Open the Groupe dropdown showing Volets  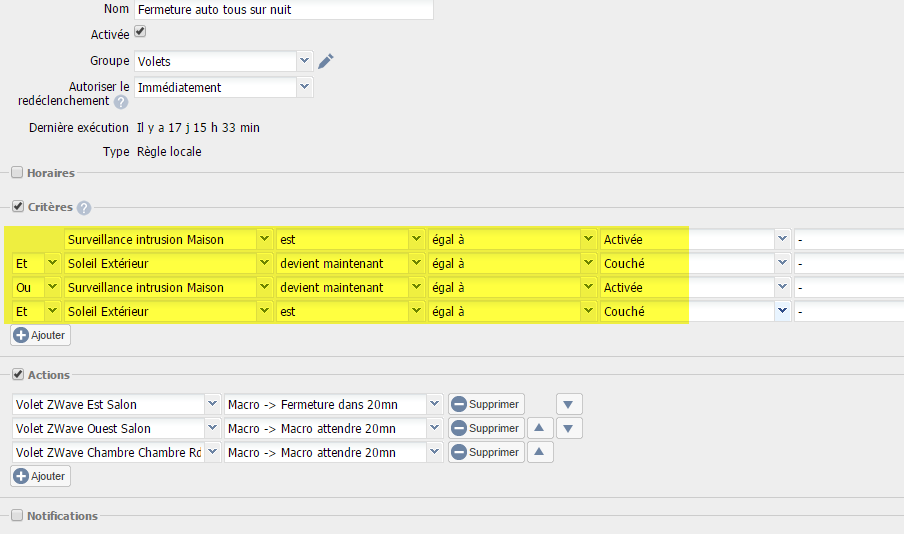pyautogui.click(x=305, y=61)
